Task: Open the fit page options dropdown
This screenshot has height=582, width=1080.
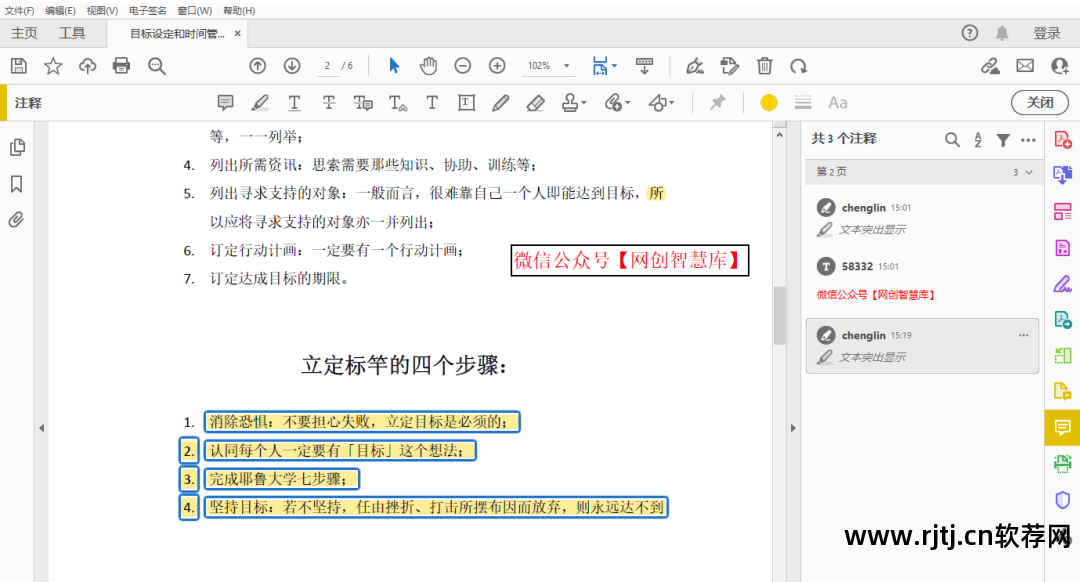Action: [x=605, y=66]
